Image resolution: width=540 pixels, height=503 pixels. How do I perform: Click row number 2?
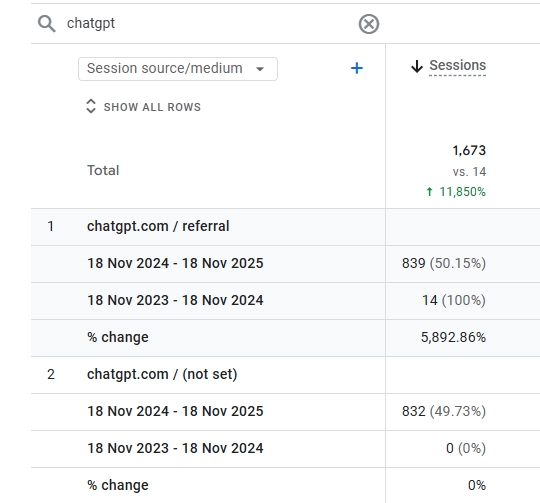pyautogui.click(x=51, y=374)
